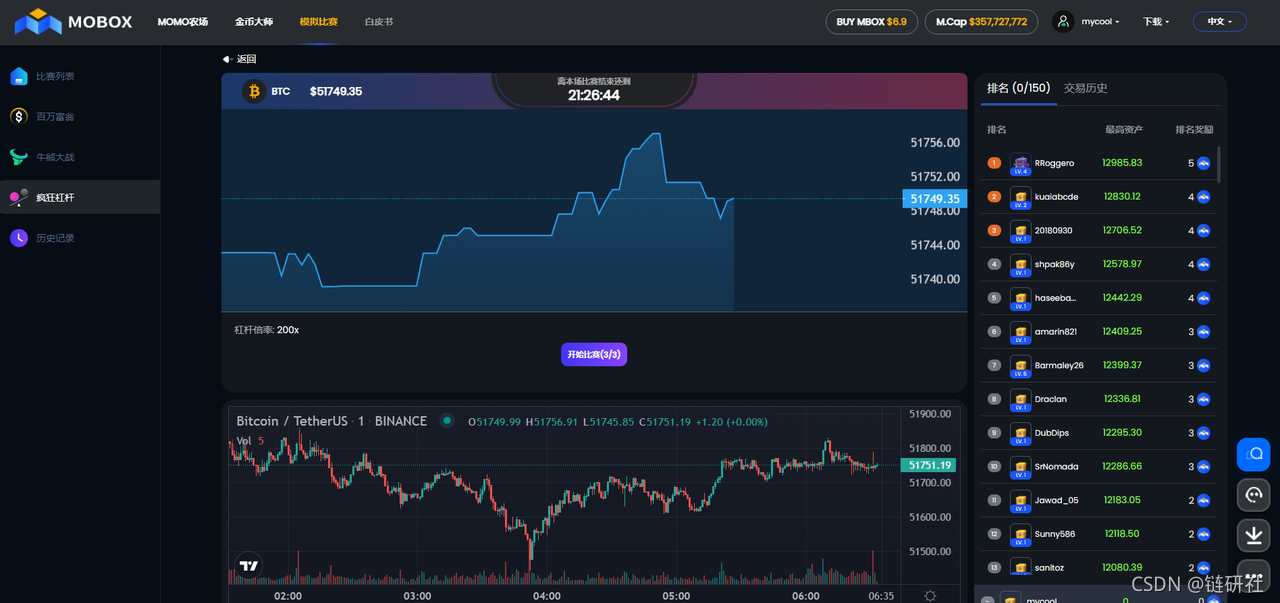Screen dimensions: 1280x603
Task: Open the 白皮书 menu
Action: point(379,21)
